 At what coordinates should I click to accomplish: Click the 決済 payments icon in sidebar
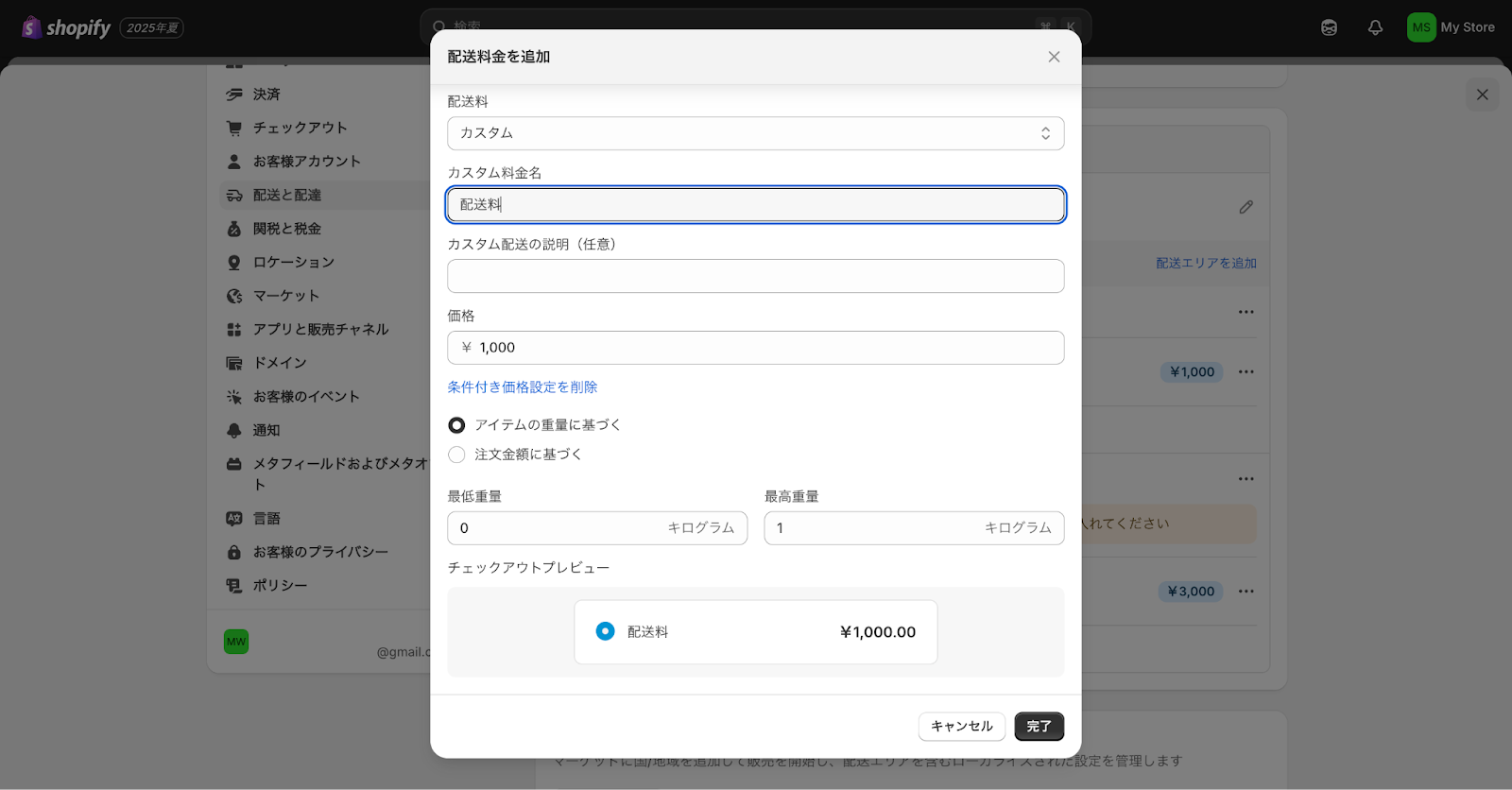(234, 94)
